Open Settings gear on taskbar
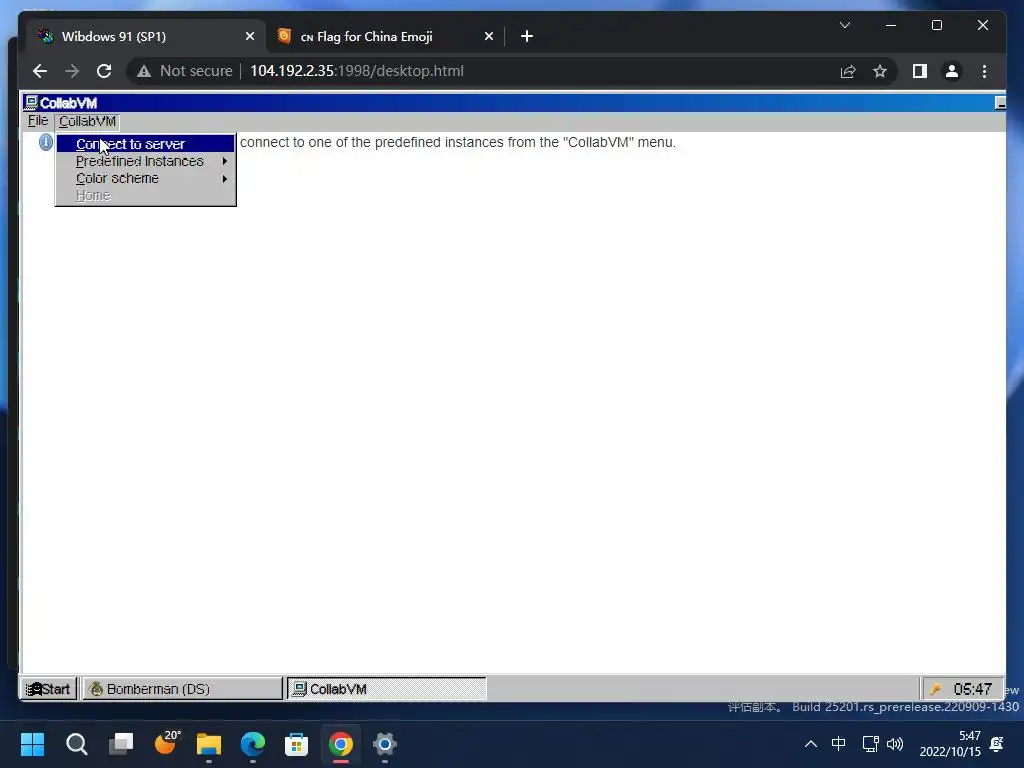This screenshot has width=1024, height=768. point(385,744)
